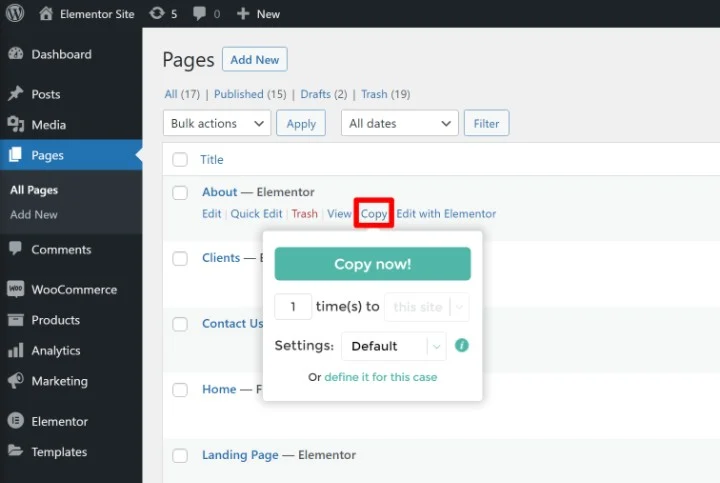The width and height of the screenshot is (720, 483).
Task: Click New in the admin bar
Action: [x=268, y=14]
